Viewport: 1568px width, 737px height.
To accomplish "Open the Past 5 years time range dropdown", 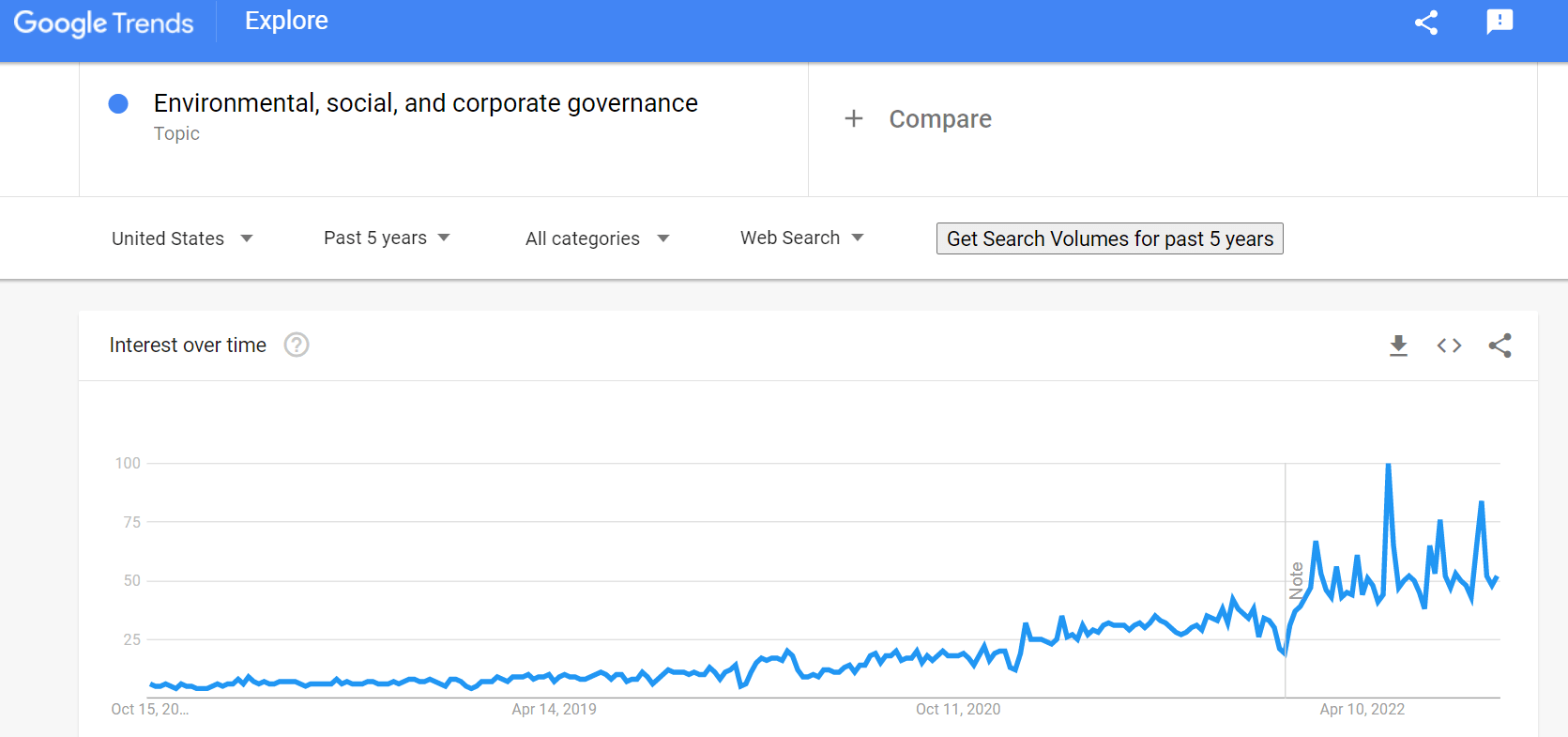I will tap(387, 238).
